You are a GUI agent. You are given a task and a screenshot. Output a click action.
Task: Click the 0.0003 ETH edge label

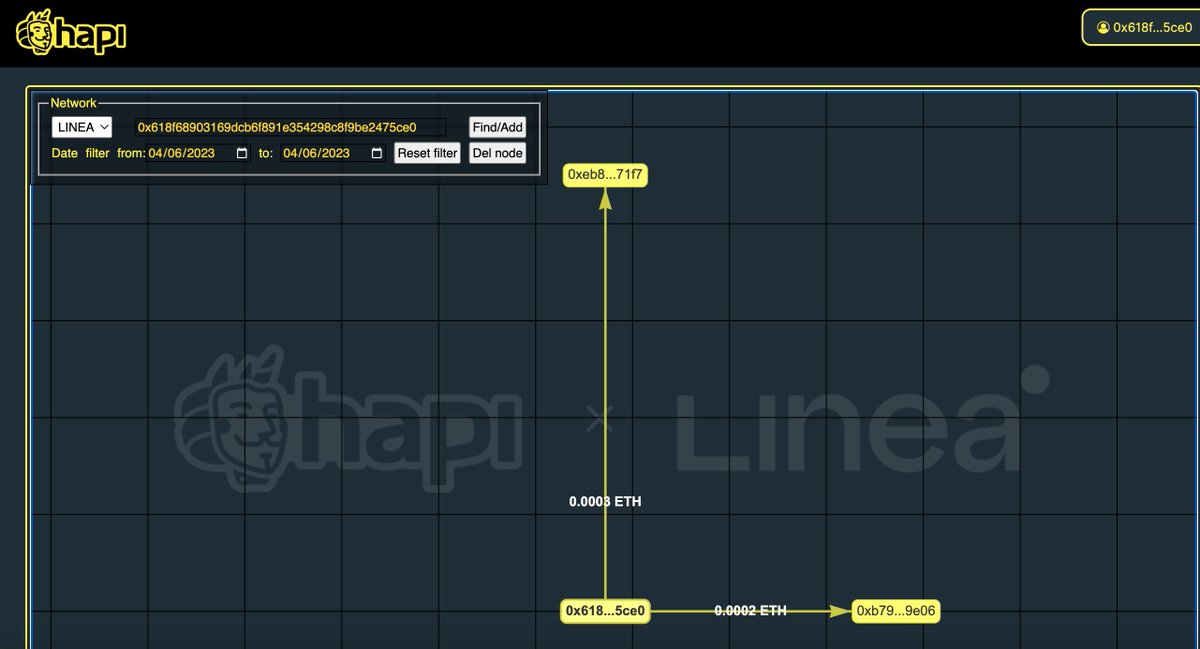pyautogui.click(x=605, y=502)
